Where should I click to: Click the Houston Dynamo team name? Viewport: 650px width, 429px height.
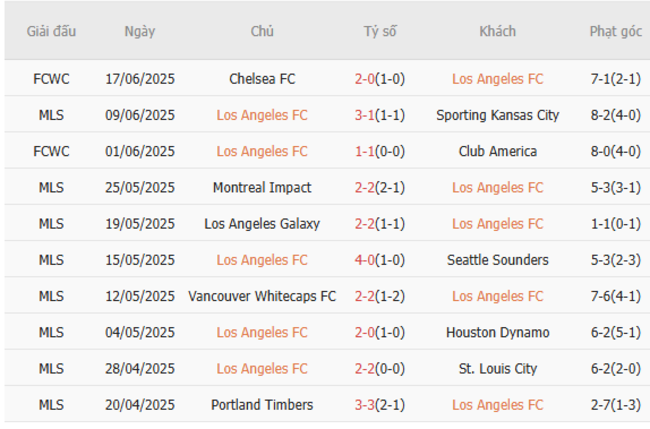pos(497,332)
